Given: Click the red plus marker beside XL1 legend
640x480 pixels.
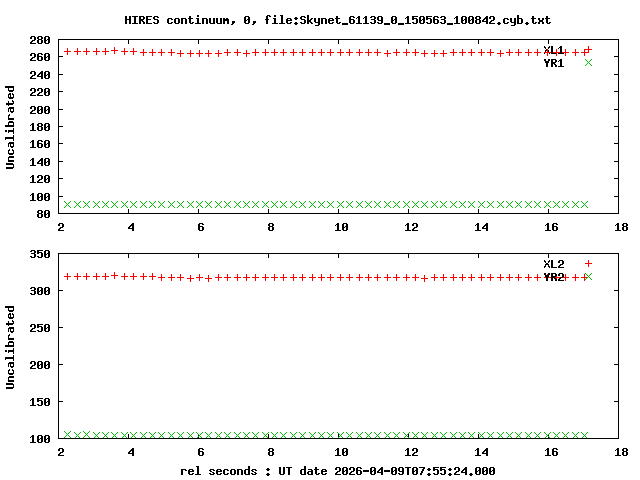Looking at the screenshot, I should [x=588, y=49].
